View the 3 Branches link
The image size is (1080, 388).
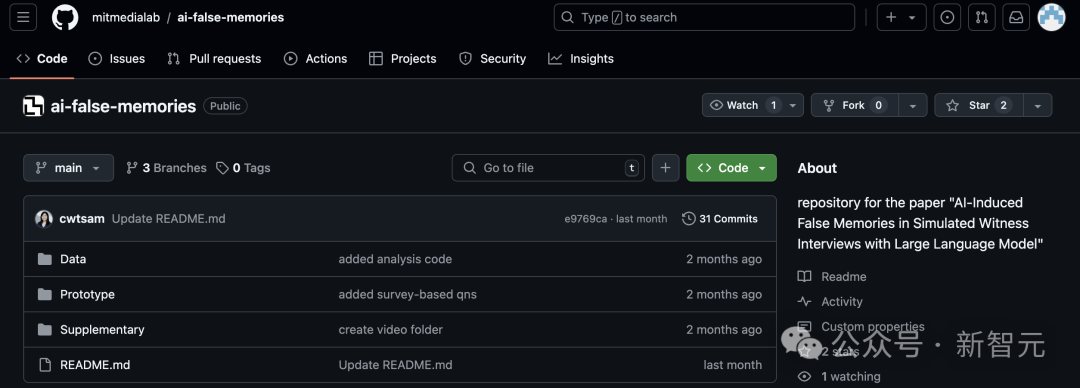coord(166,167)
